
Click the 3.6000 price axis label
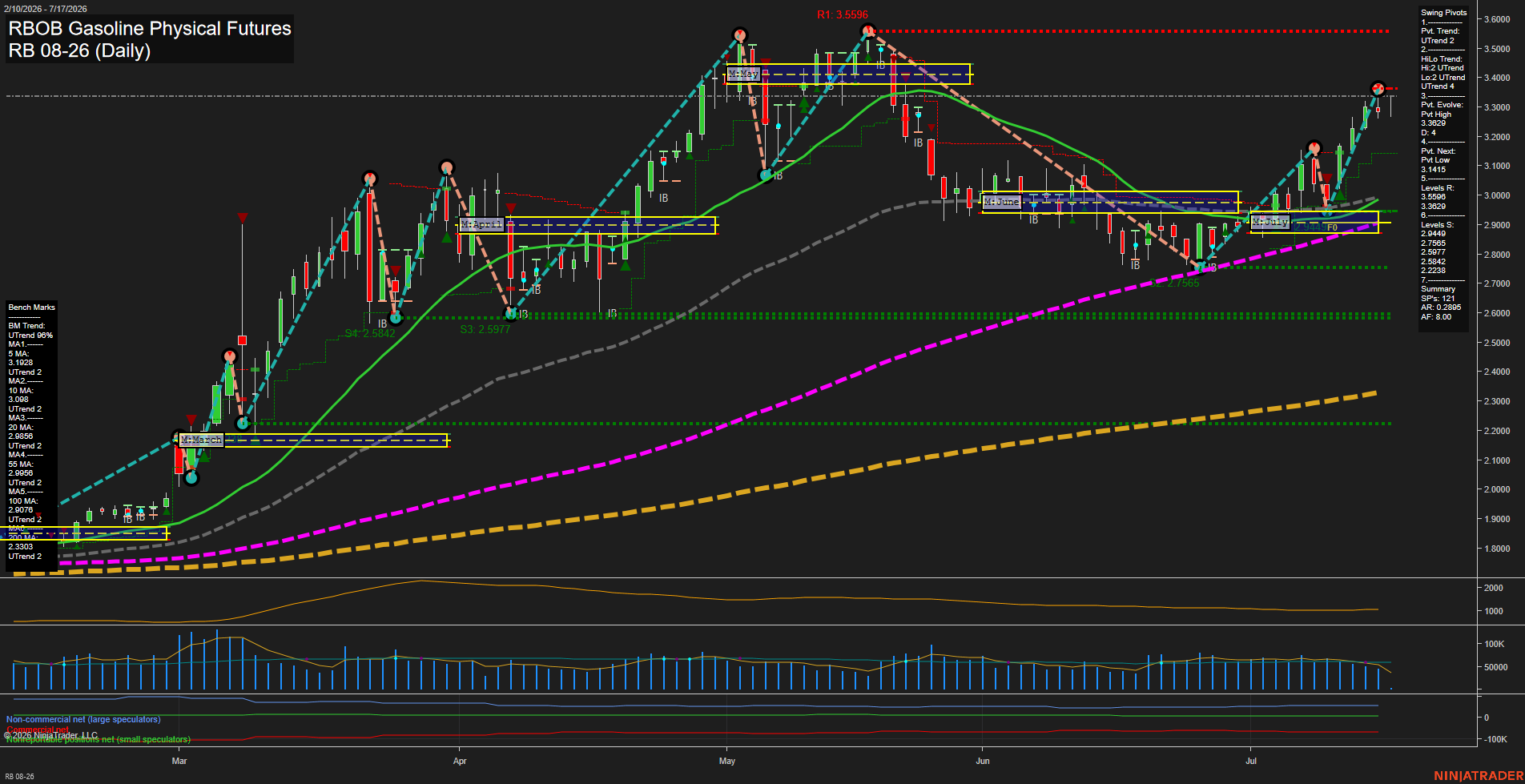(1497, 19)
